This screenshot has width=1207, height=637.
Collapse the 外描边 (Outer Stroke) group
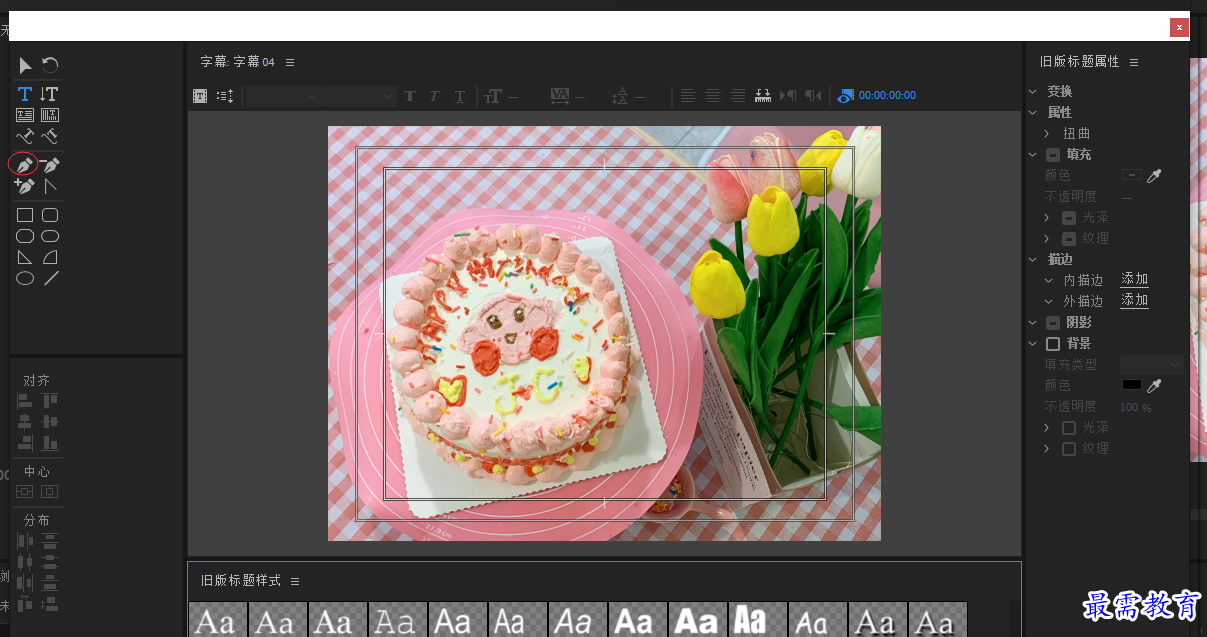[1048, 301]
